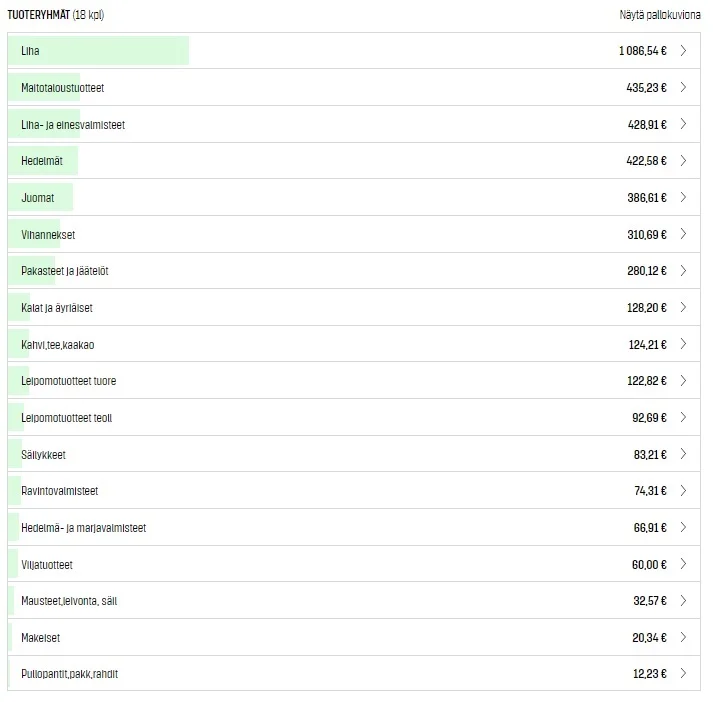Open Liha- ja einesvalmisteet chevron arrow

pyautogui.click(x=683, y=124)
